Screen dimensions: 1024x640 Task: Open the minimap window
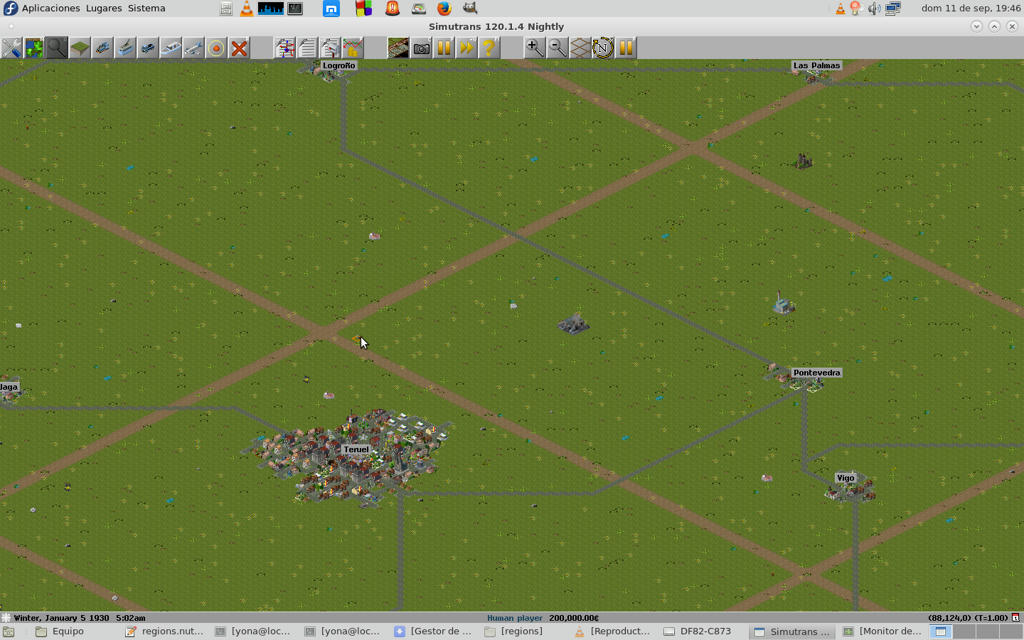pyautogui.click(x=34, y=48)
